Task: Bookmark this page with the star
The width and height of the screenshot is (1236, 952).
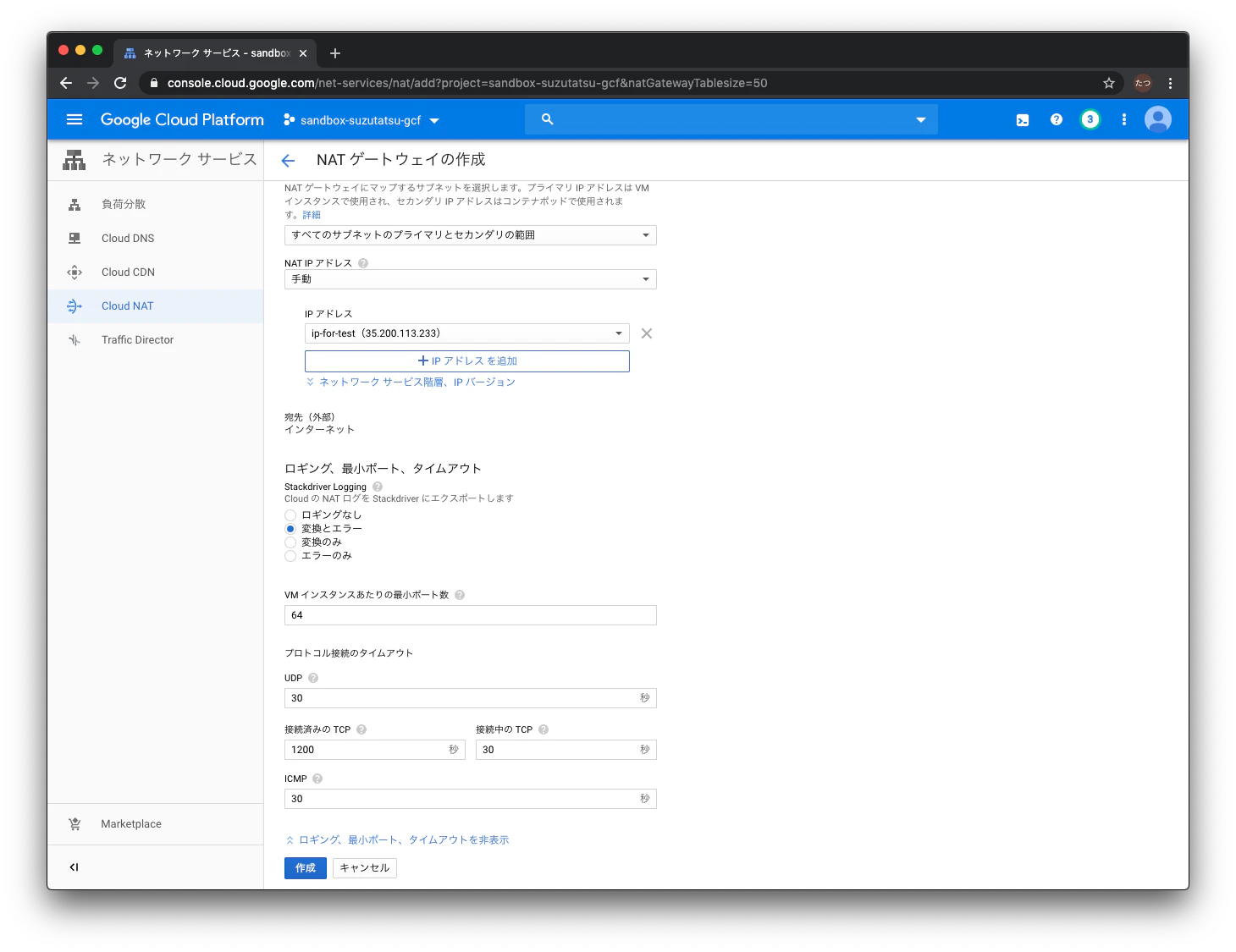Action: [1109, 83]
